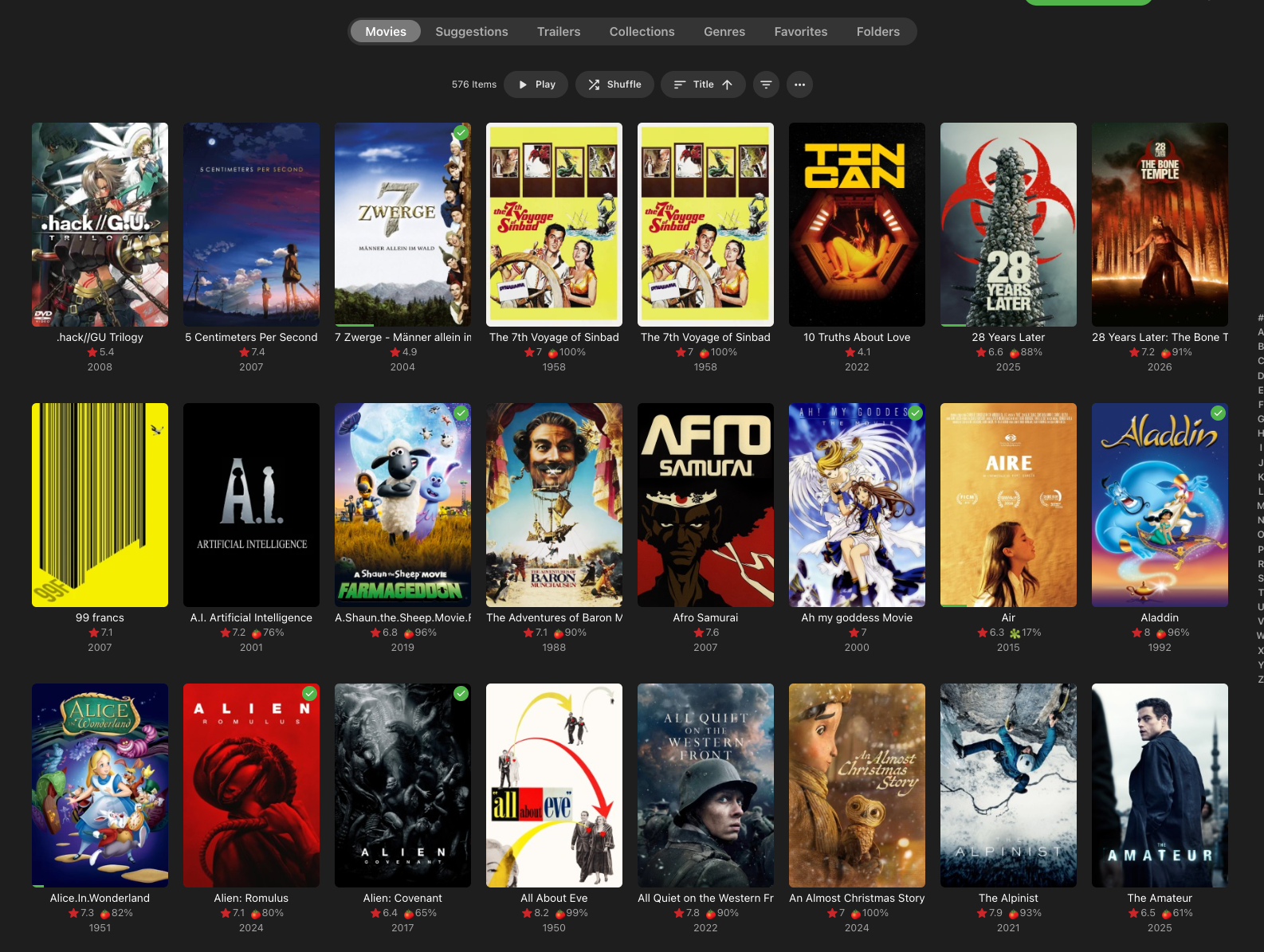
Task: Open All Quiet on the Western Front poster
Action: (x=705, y=785)
